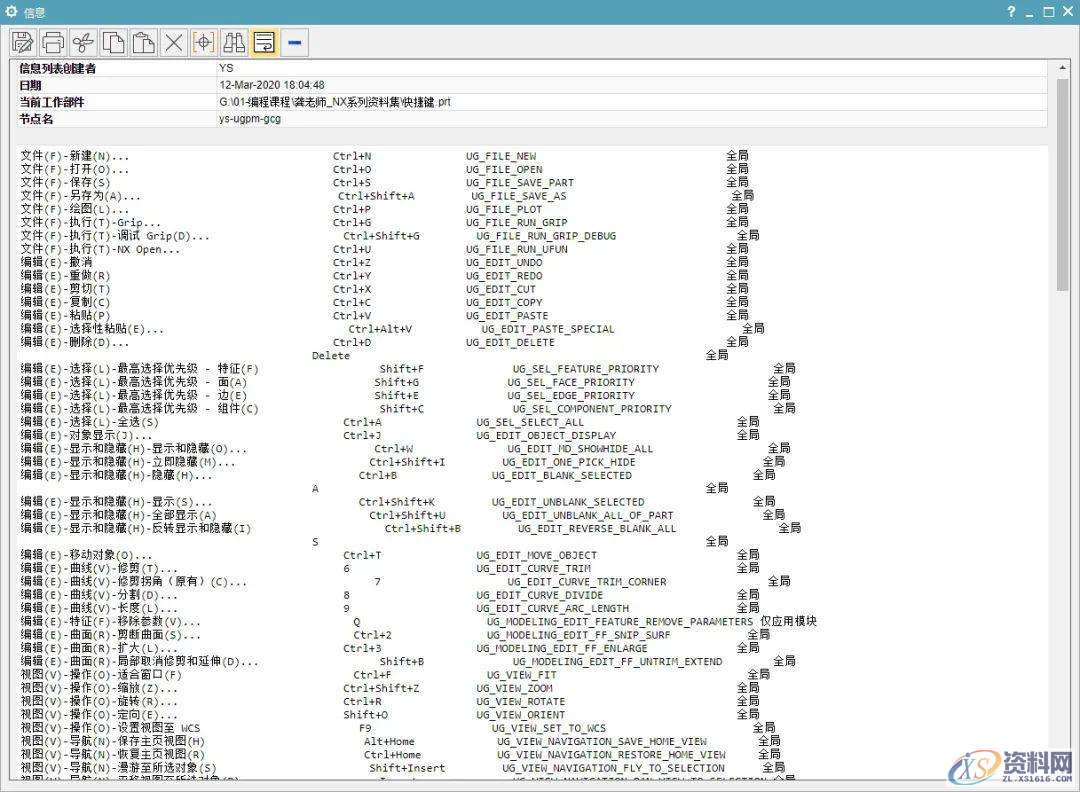Viewport: 1080px width, 792px height.
Task: Click the 节点名 value ys-ugpm-gcg
Action: pyautogui.click(x=249, y=119)
